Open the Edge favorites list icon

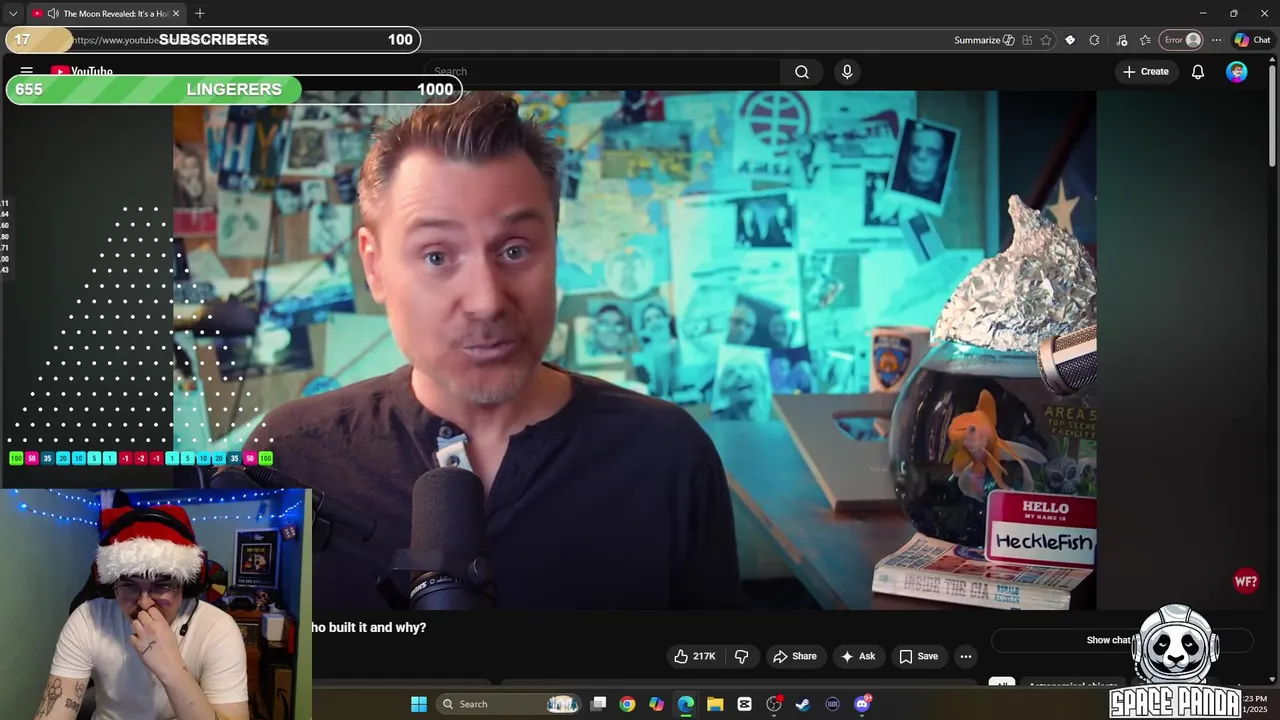click(x=1145, y=40)
